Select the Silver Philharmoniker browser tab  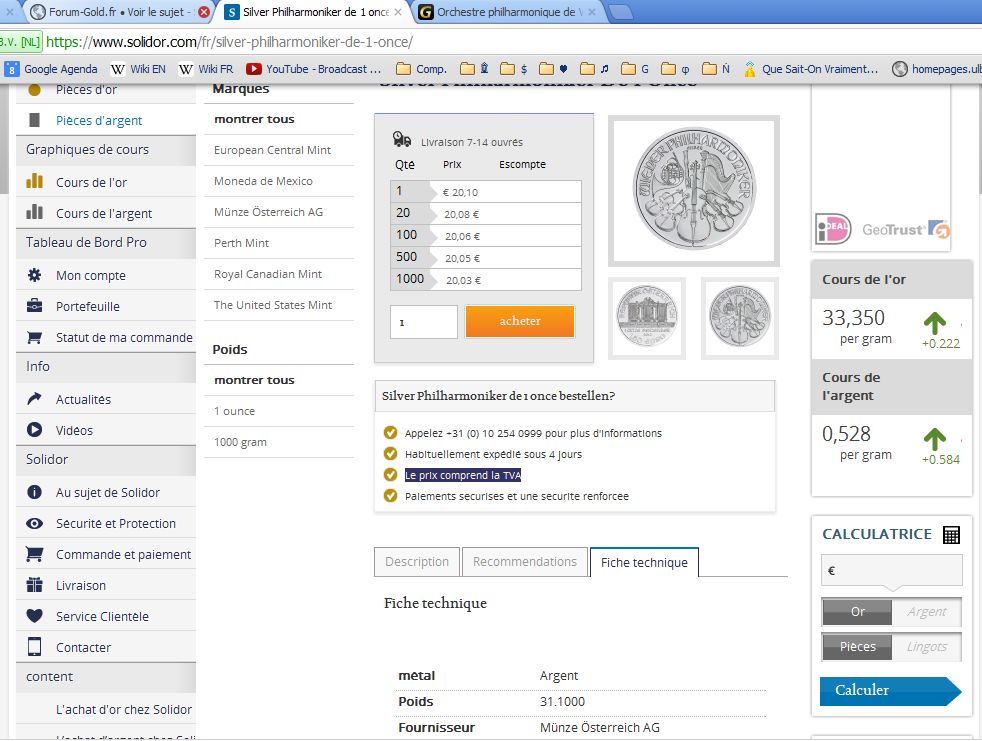(315, 12)
